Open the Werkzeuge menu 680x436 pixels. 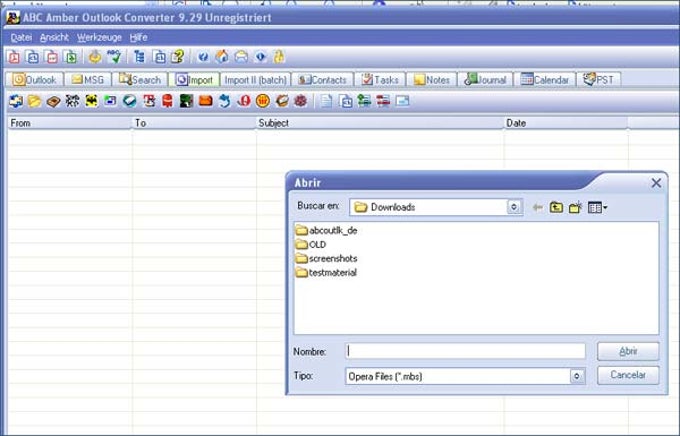tap(99, 37)
